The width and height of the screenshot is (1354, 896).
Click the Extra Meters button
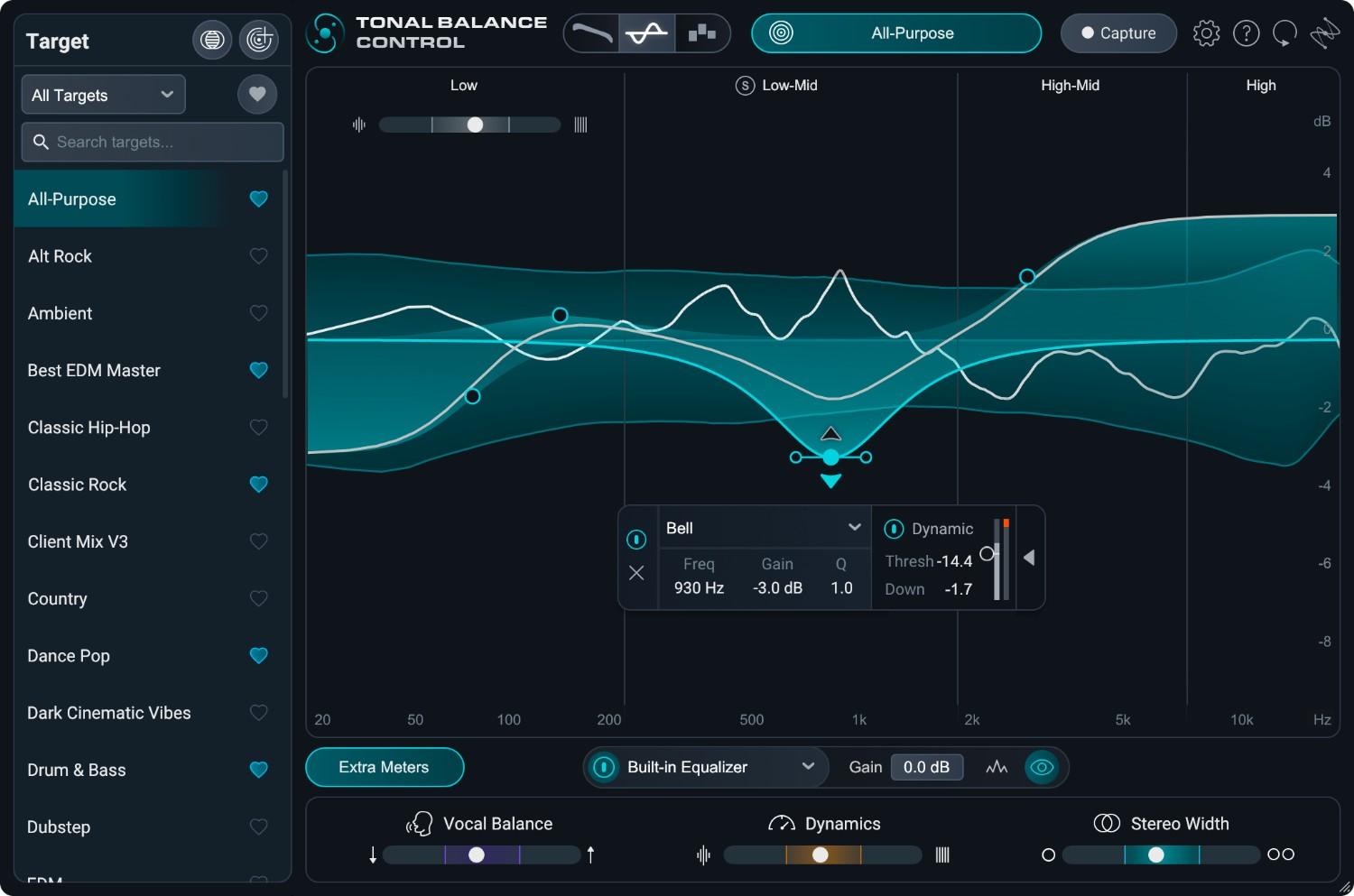tap(385, 767)
